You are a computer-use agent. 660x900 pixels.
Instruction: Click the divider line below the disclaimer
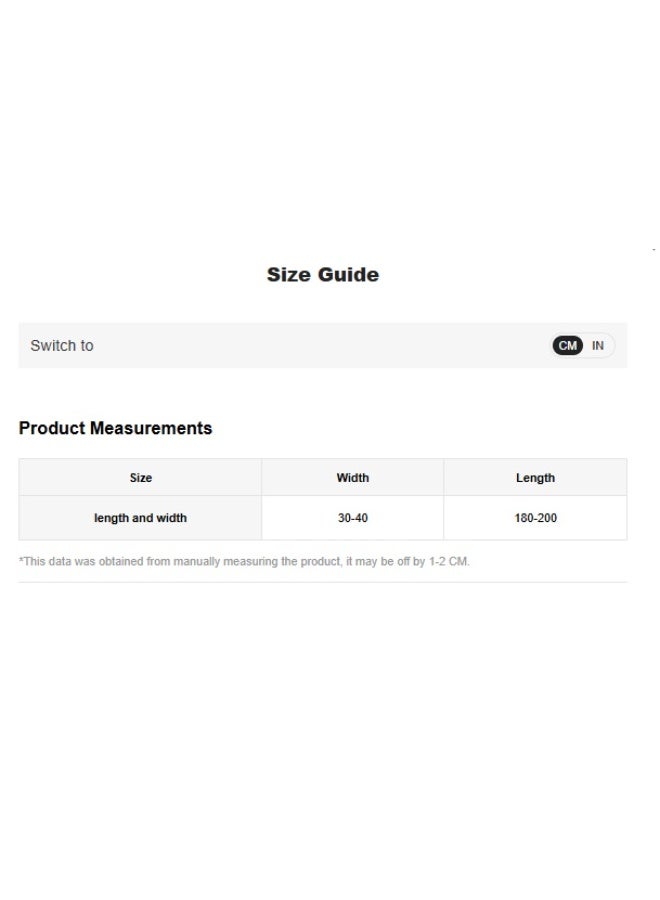click(x=322, y=582)
